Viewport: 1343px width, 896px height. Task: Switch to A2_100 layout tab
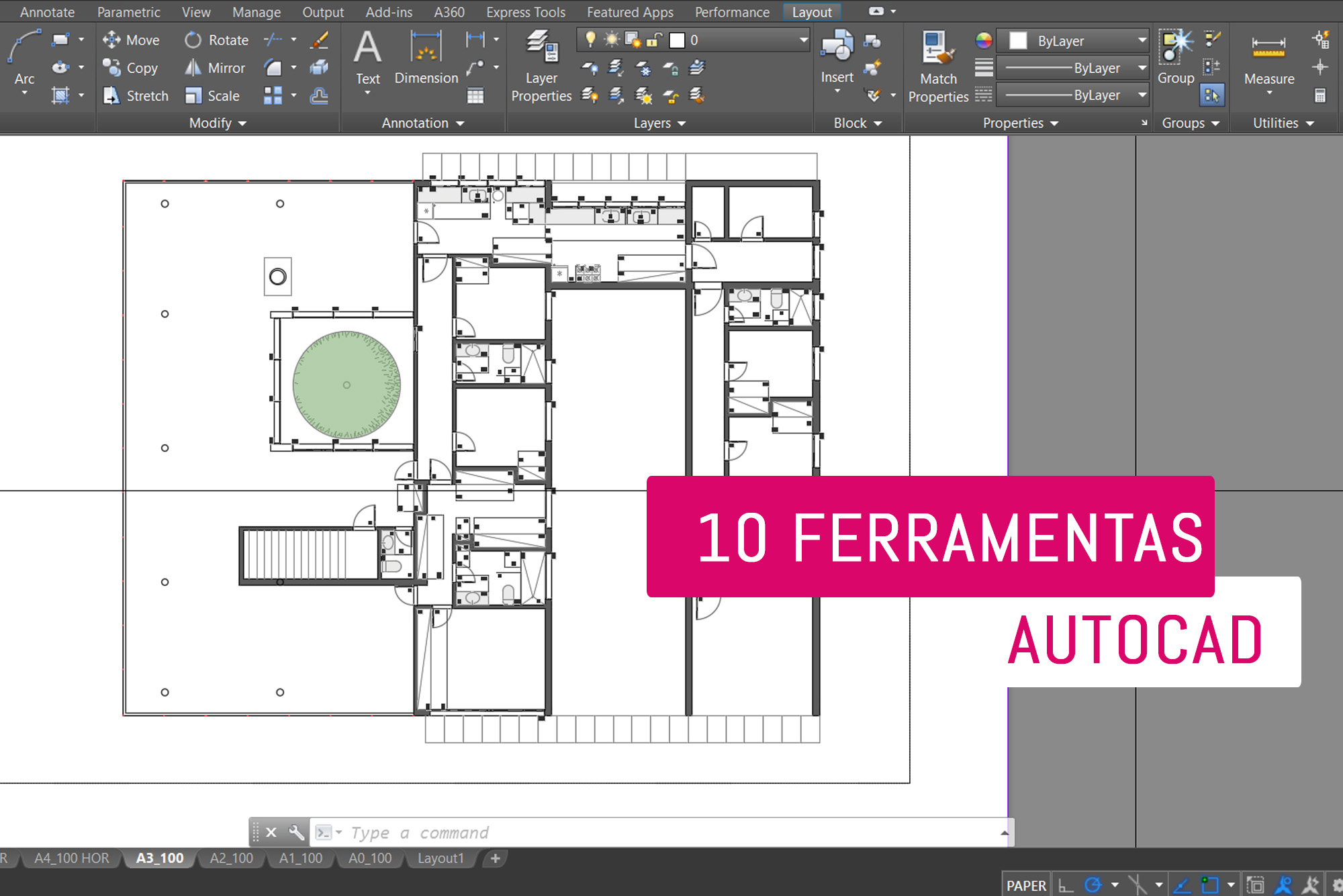pos(231,858)
